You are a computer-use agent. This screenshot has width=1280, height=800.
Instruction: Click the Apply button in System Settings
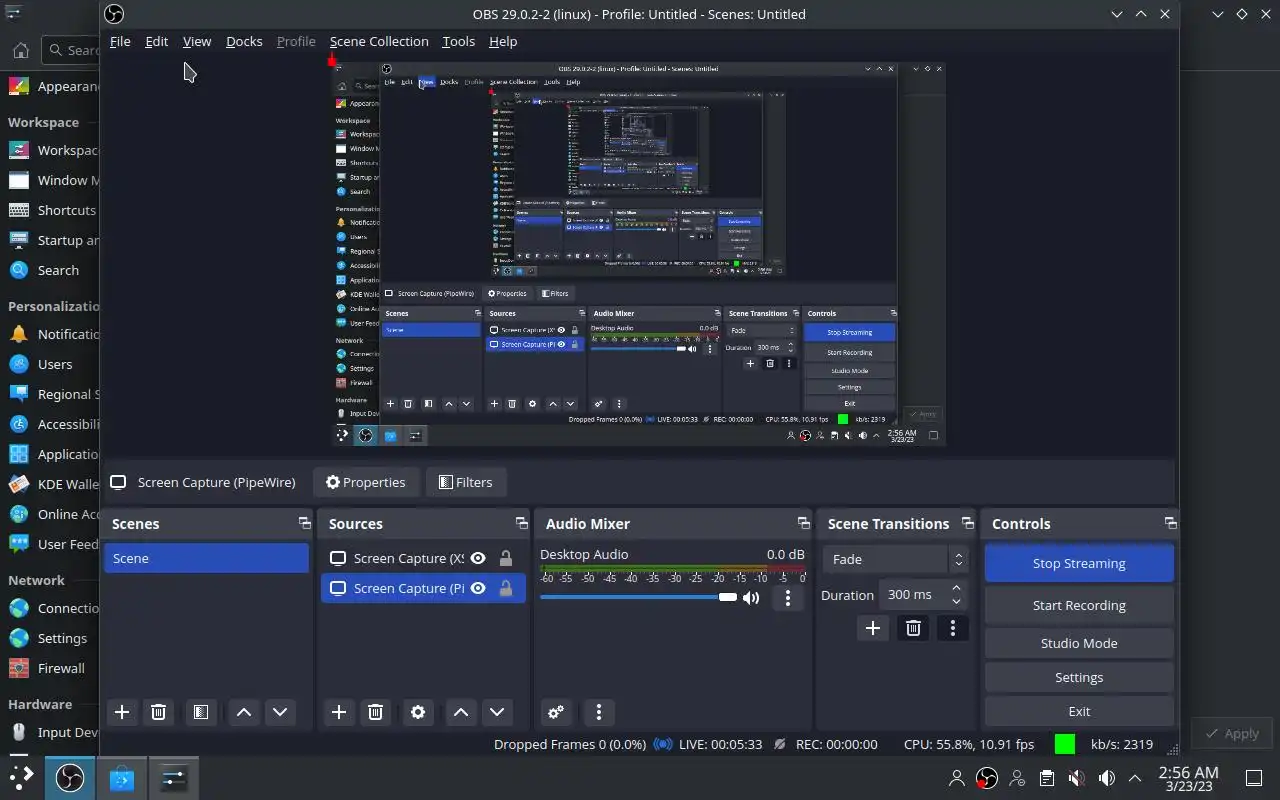(1231, 733)
